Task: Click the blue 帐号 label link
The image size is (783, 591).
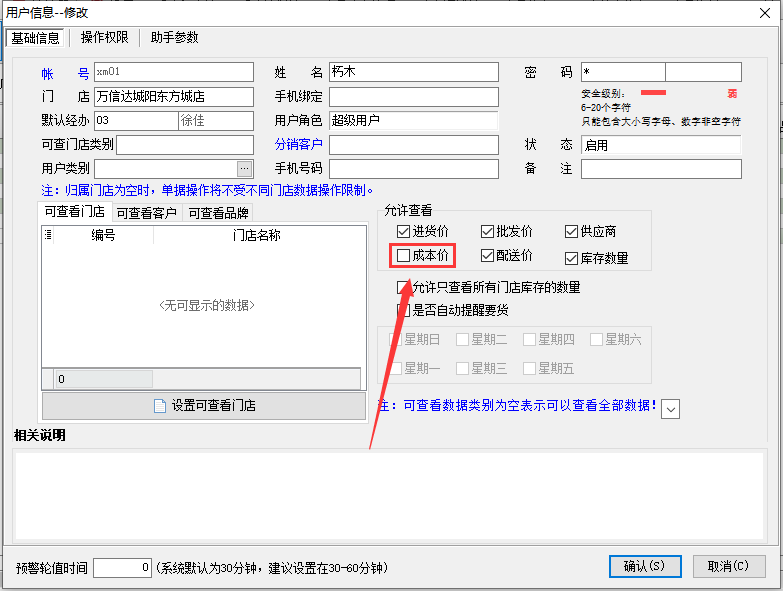Action: (65, 74)
